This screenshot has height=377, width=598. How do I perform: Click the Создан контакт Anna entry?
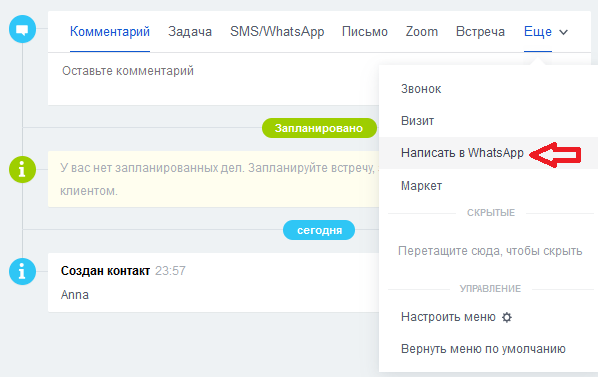(214, 282)
